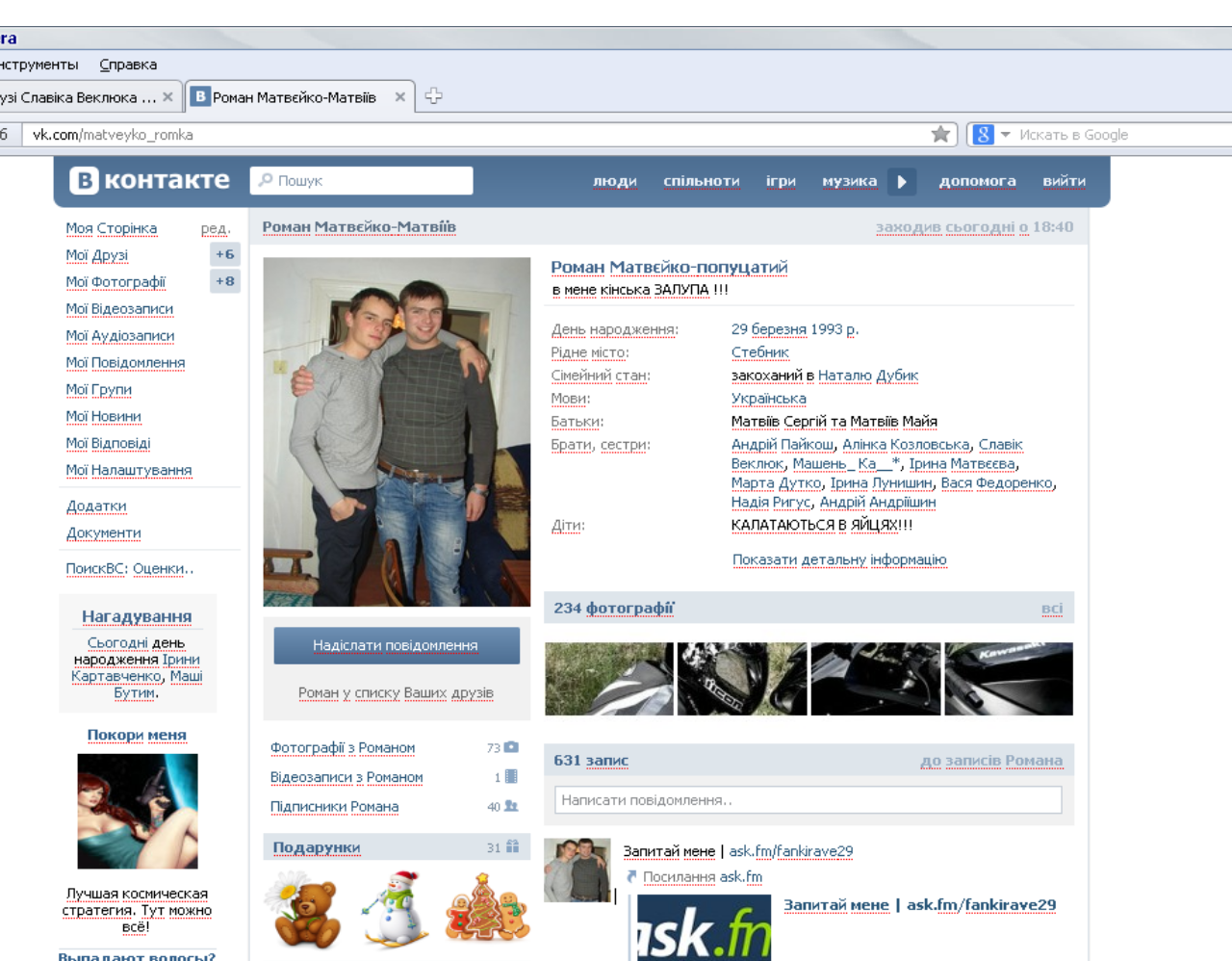Screen dimensions: 1232x961
Task: Open Мої Повідомлення in the sidebar
Action: 125,363
